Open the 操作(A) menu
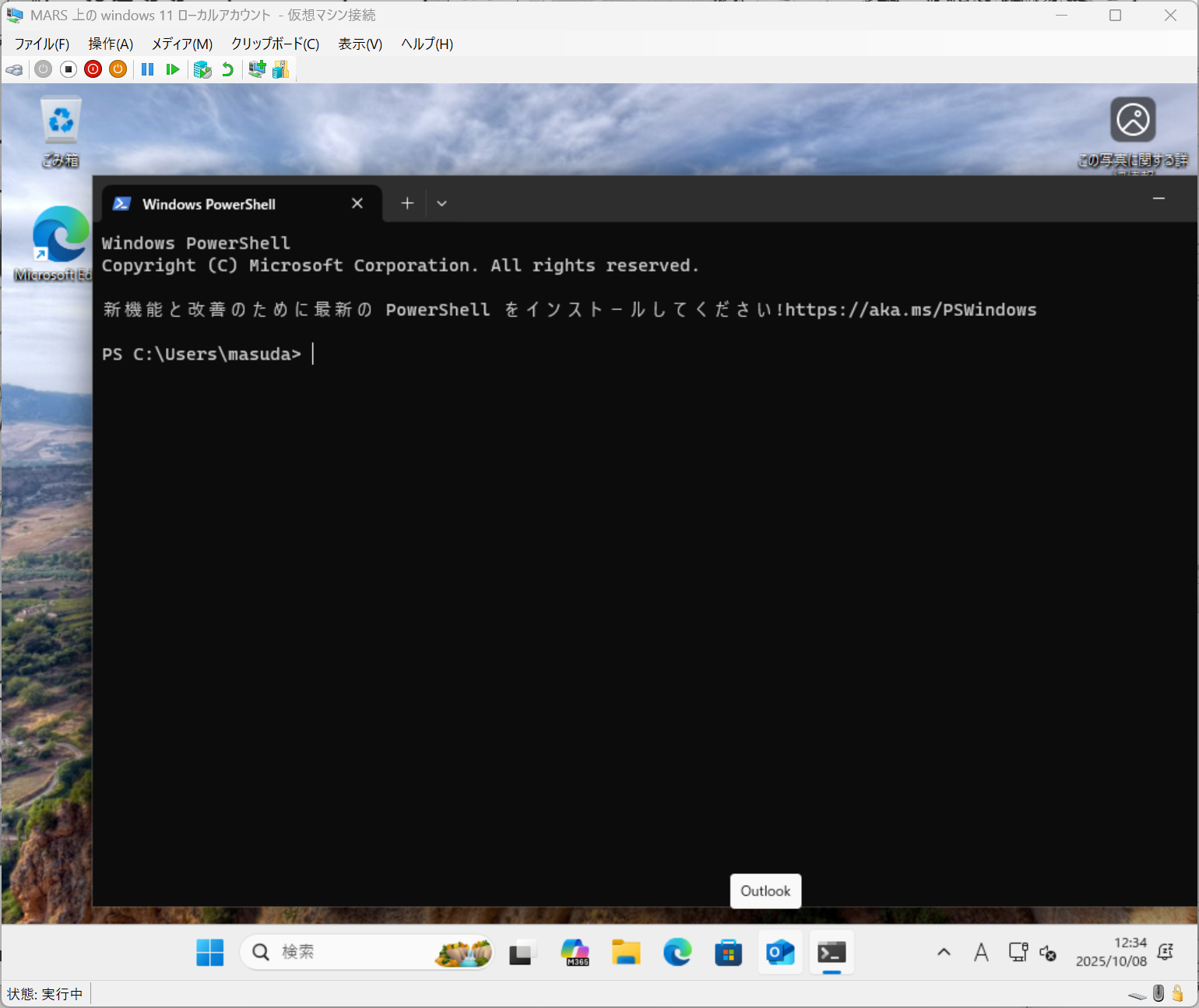This screenshot has height=1008, width=1199. pos(111,44)
